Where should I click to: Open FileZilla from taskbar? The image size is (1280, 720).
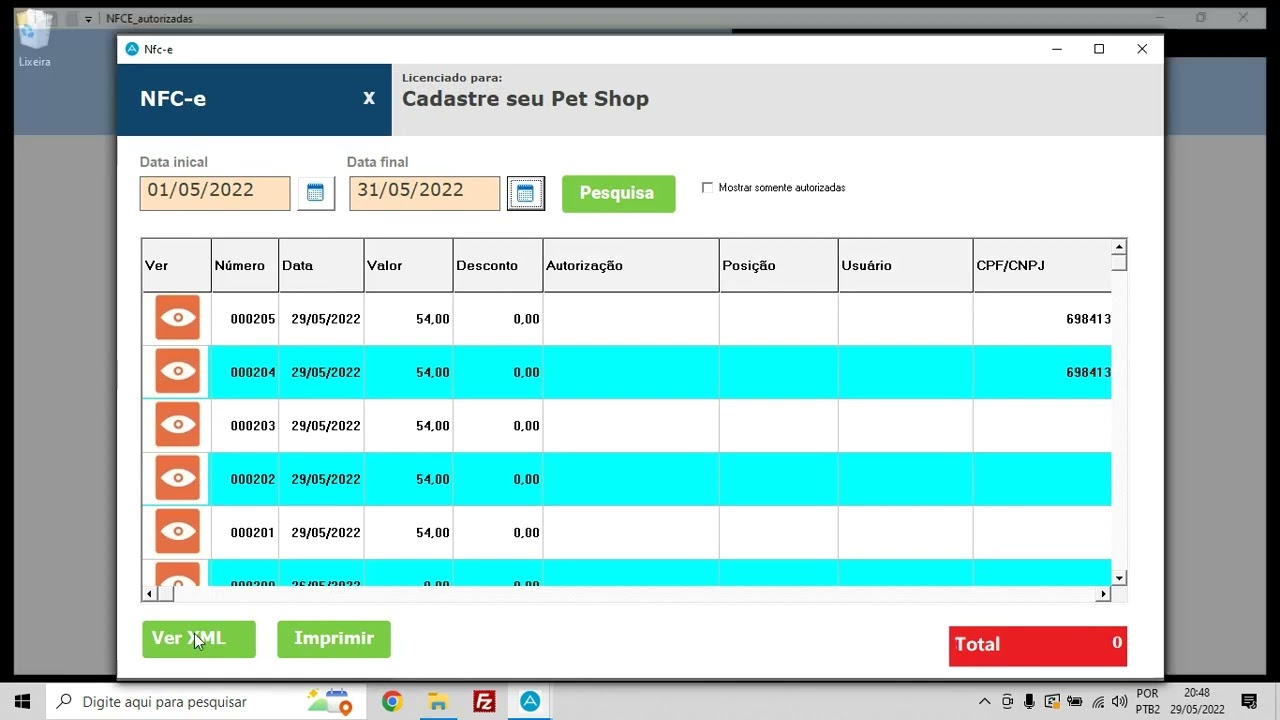tap(484, 701)
